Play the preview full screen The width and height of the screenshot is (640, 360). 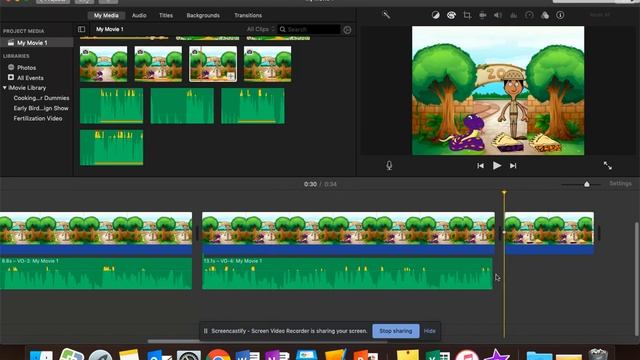(x=607, y=165)
